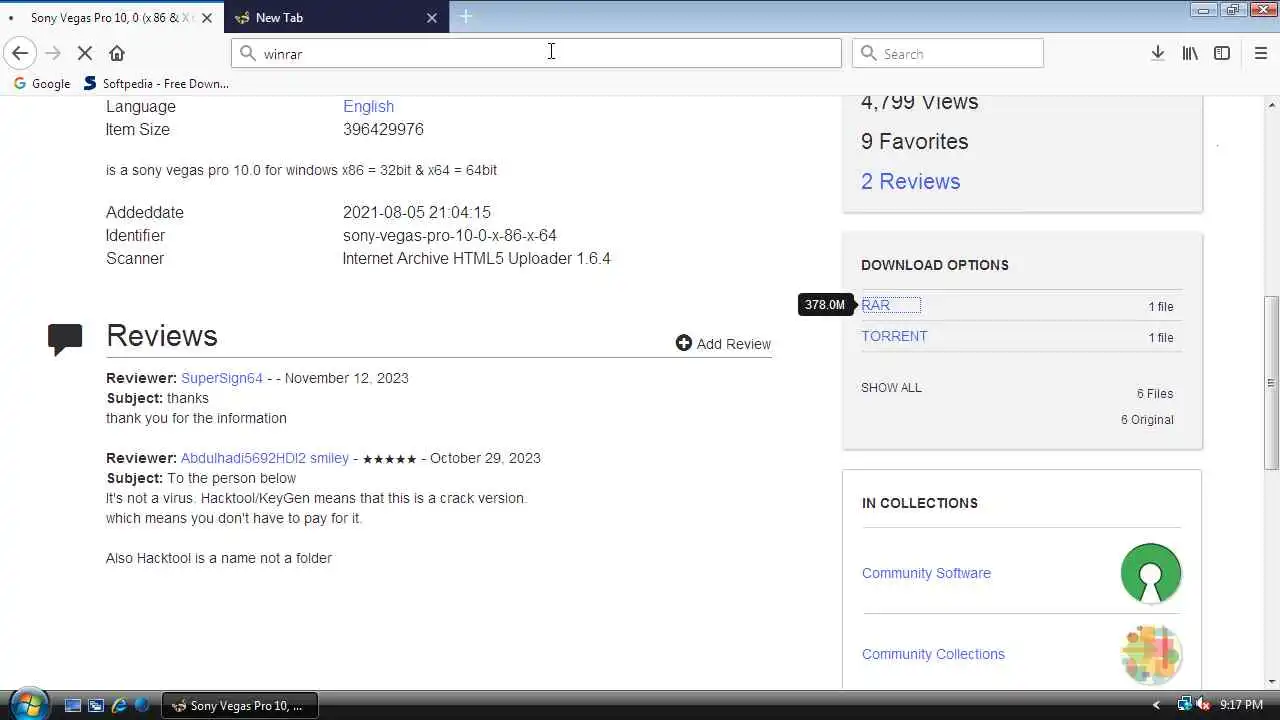Open the English language link
The width and height of the screenshot is (1280, 720).
pos(368,106)
